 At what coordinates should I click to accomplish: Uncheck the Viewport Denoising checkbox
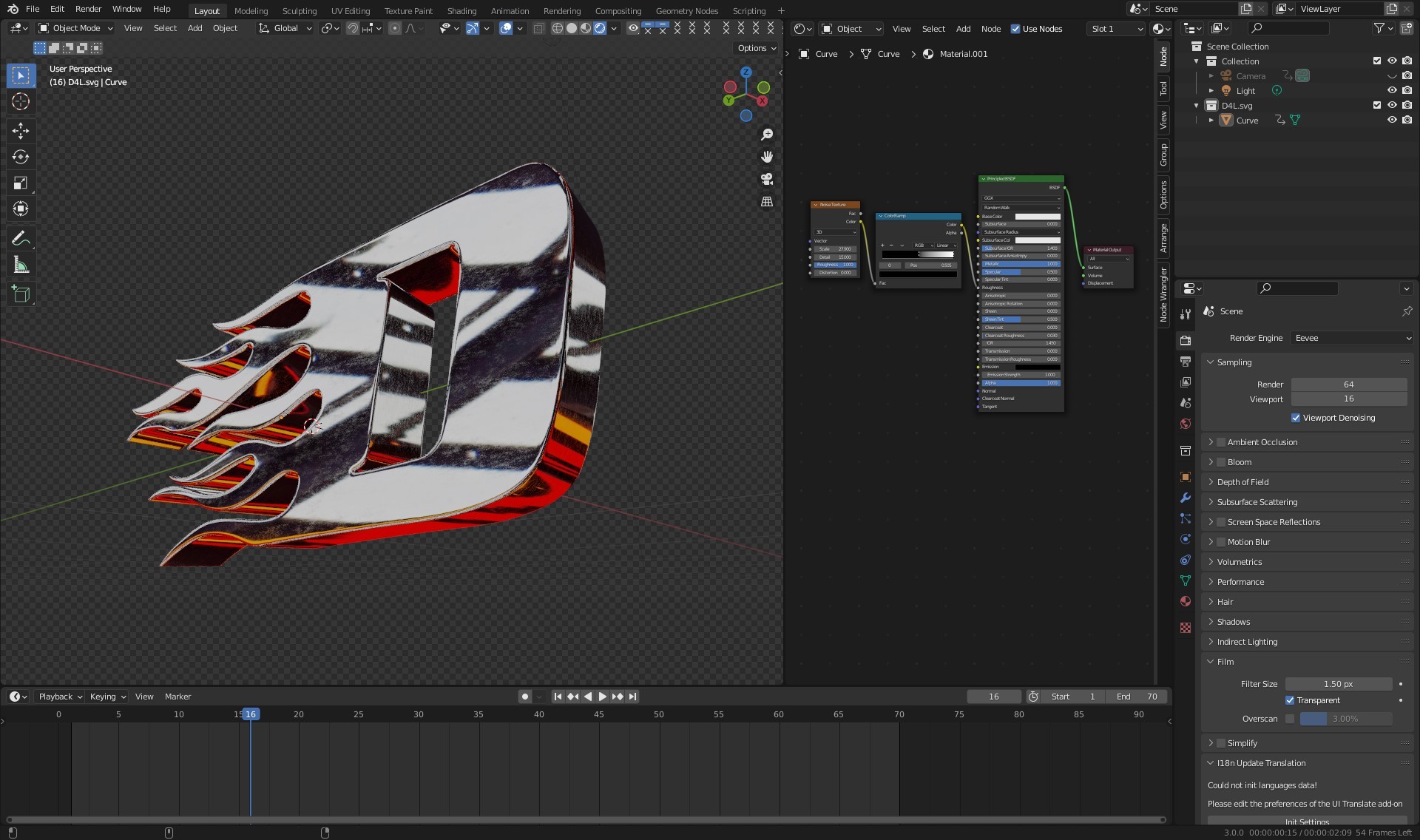click(x=1296, y=418)
